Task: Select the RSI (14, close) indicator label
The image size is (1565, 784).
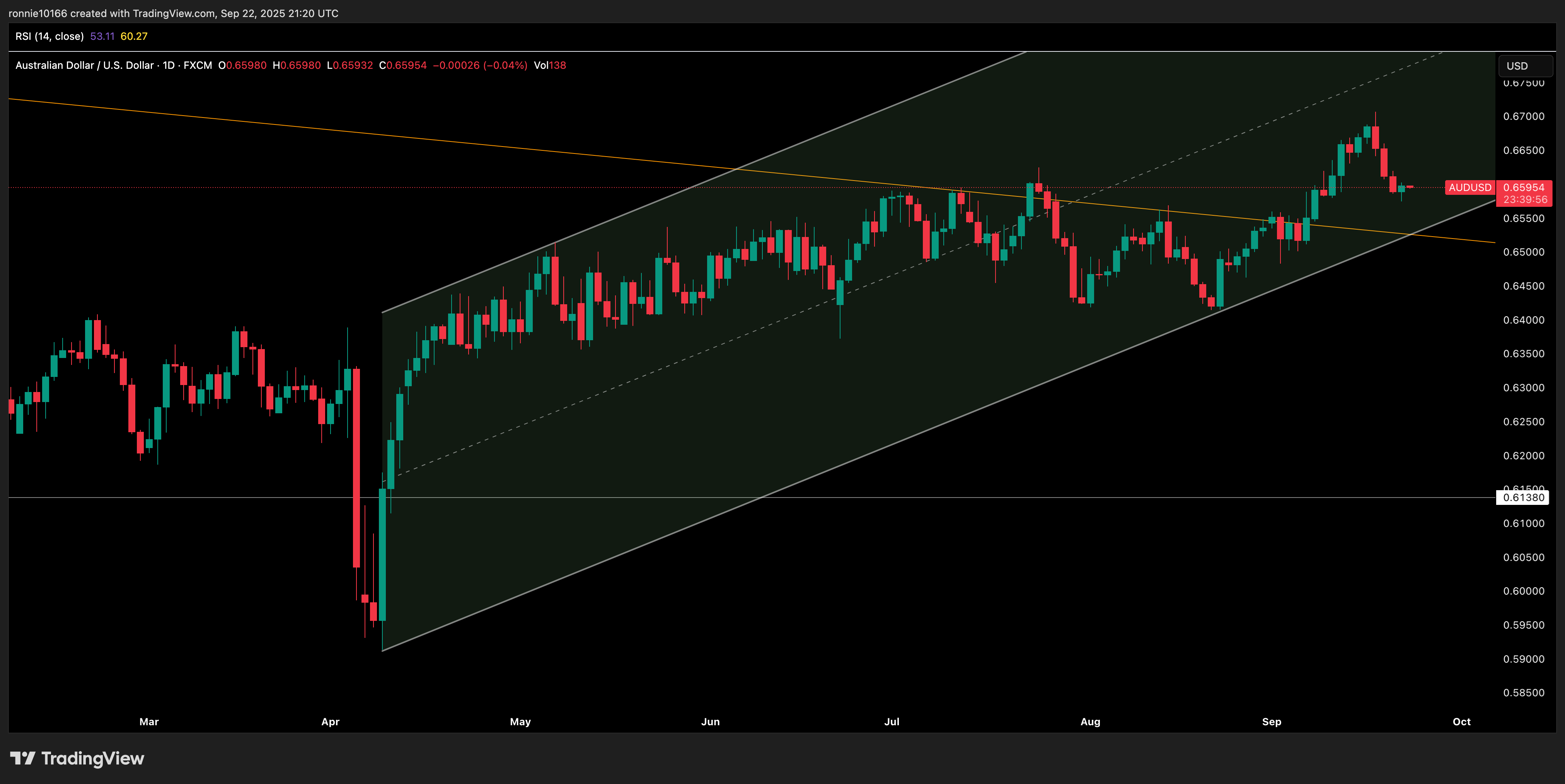Action: click(49, 36)
